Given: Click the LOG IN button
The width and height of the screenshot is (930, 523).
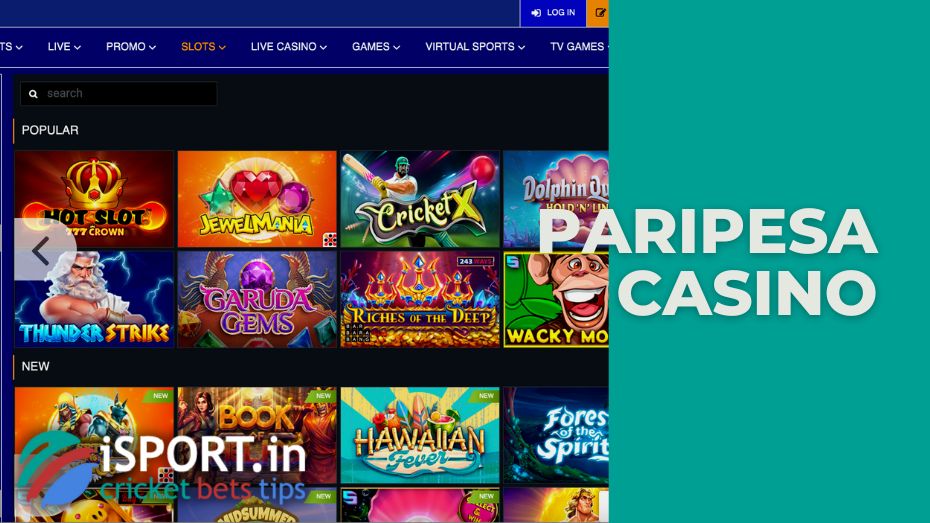Looking at the screenshot, I should [553, 13].
